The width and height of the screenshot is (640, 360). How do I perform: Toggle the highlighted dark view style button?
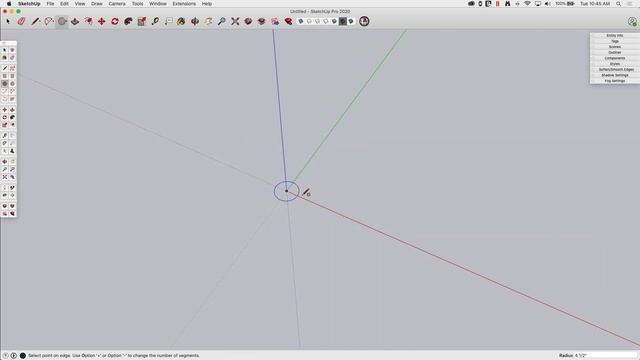(x=343, y=21)
